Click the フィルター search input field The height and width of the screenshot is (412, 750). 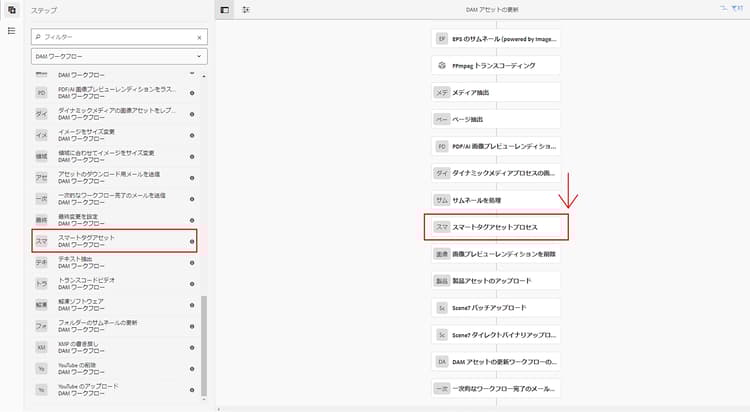(119, 37)
